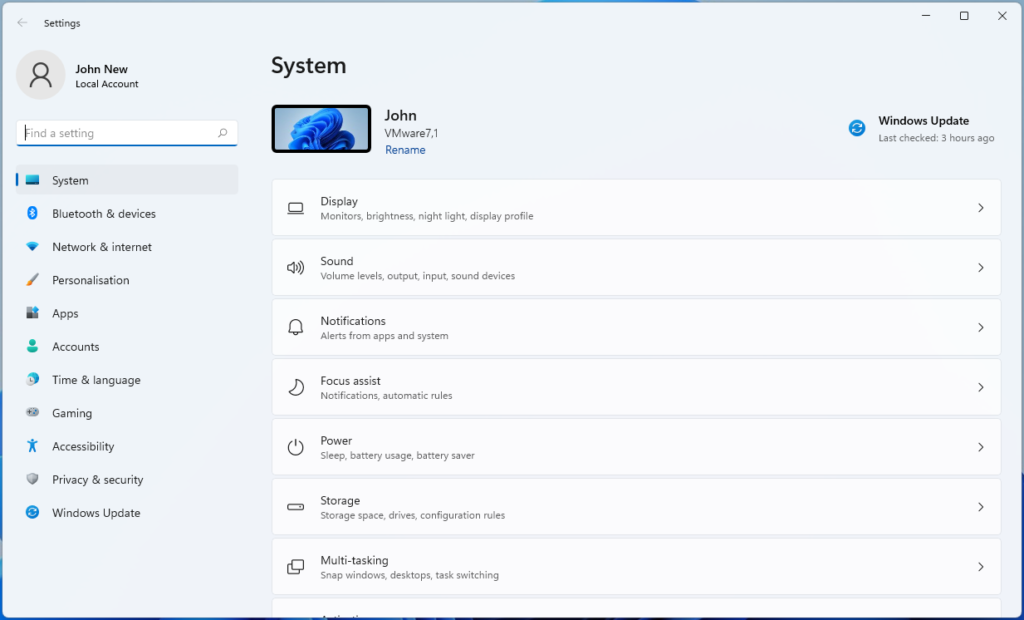Screen dimensions: 1024x620
Task: Select the John New account avatar
Action: coord(40,75)
